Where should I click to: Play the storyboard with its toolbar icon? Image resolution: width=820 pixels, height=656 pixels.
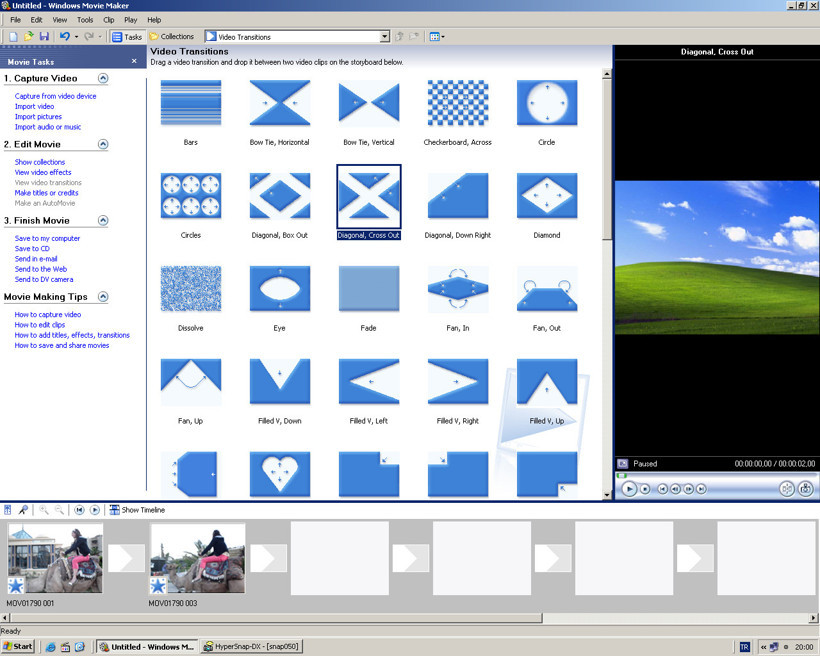[x=95, y=510]
